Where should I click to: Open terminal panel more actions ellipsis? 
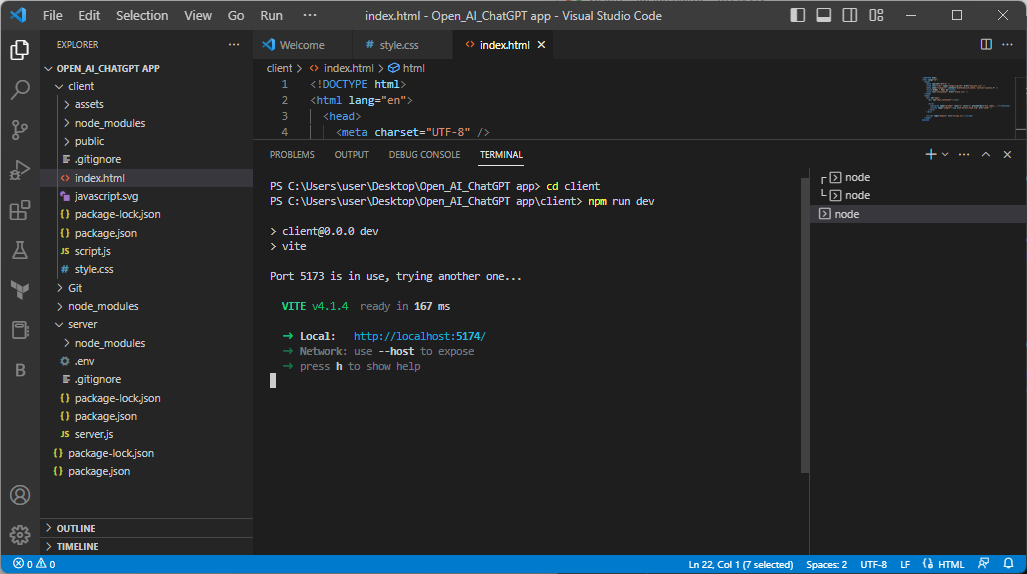(963, 154)
